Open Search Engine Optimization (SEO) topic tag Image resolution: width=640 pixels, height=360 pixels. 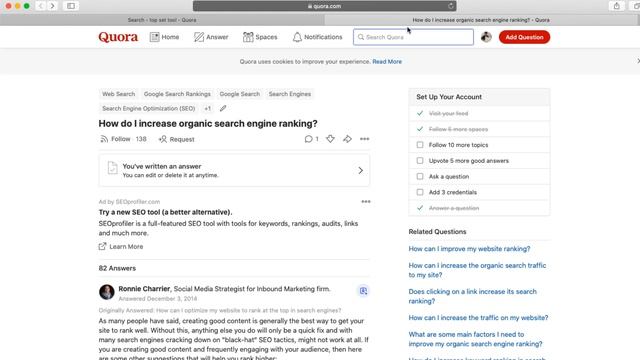[x=149, y=109]
